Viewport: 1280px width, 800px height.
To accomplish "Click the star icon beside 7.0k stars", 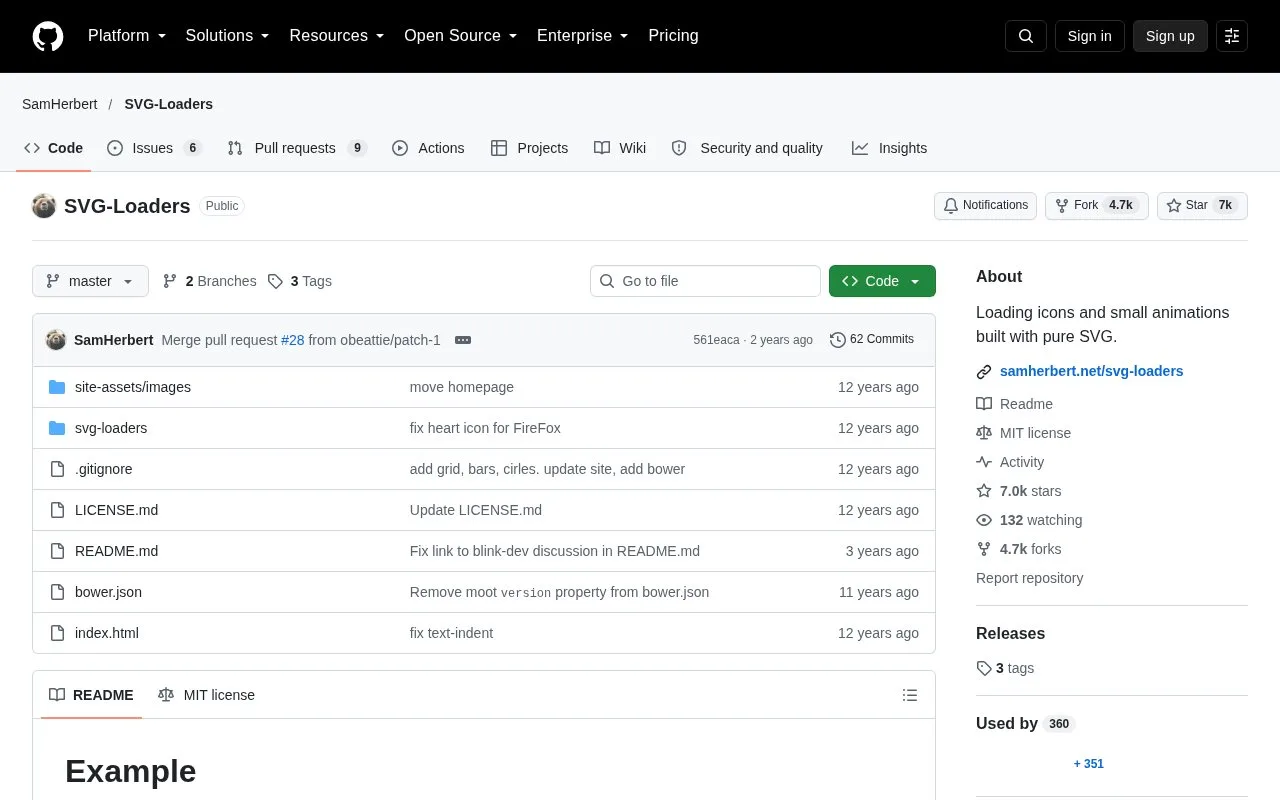I will (x=984, y=491).
